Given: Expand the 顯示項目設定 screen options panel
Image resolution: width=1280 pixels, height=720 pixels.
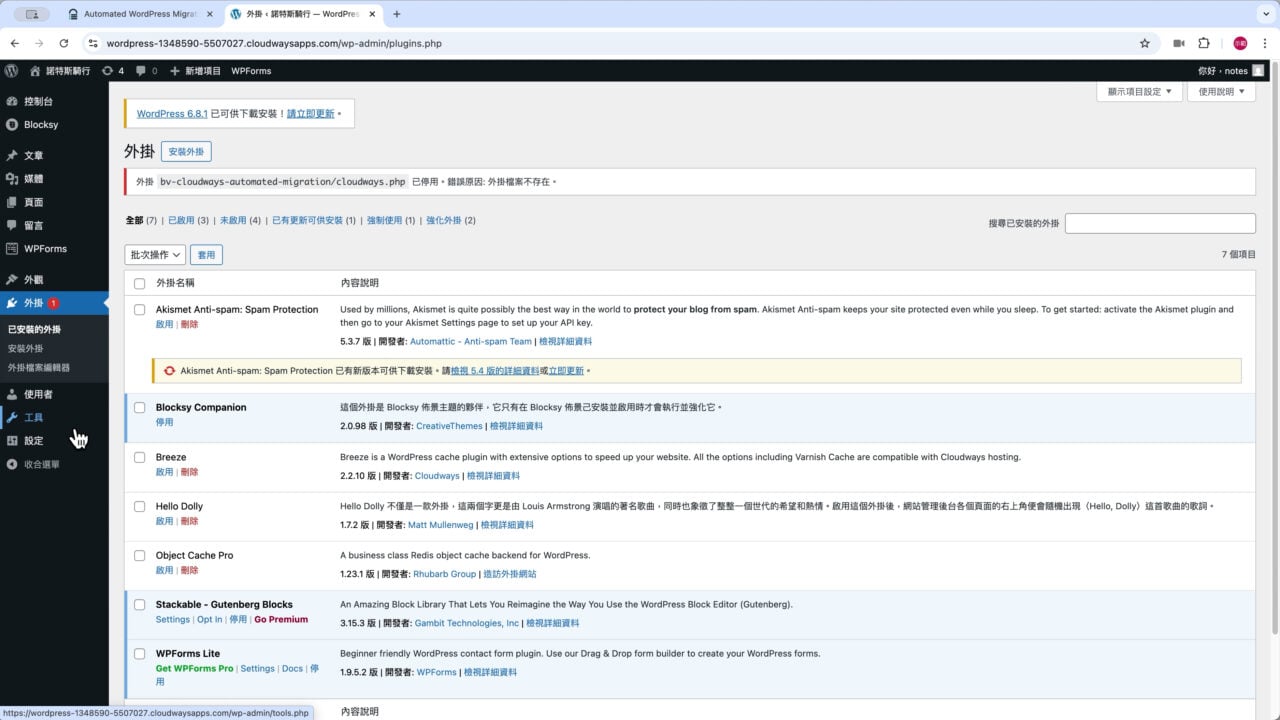Looking at the screenshot, I should (x=1140, y=91).
